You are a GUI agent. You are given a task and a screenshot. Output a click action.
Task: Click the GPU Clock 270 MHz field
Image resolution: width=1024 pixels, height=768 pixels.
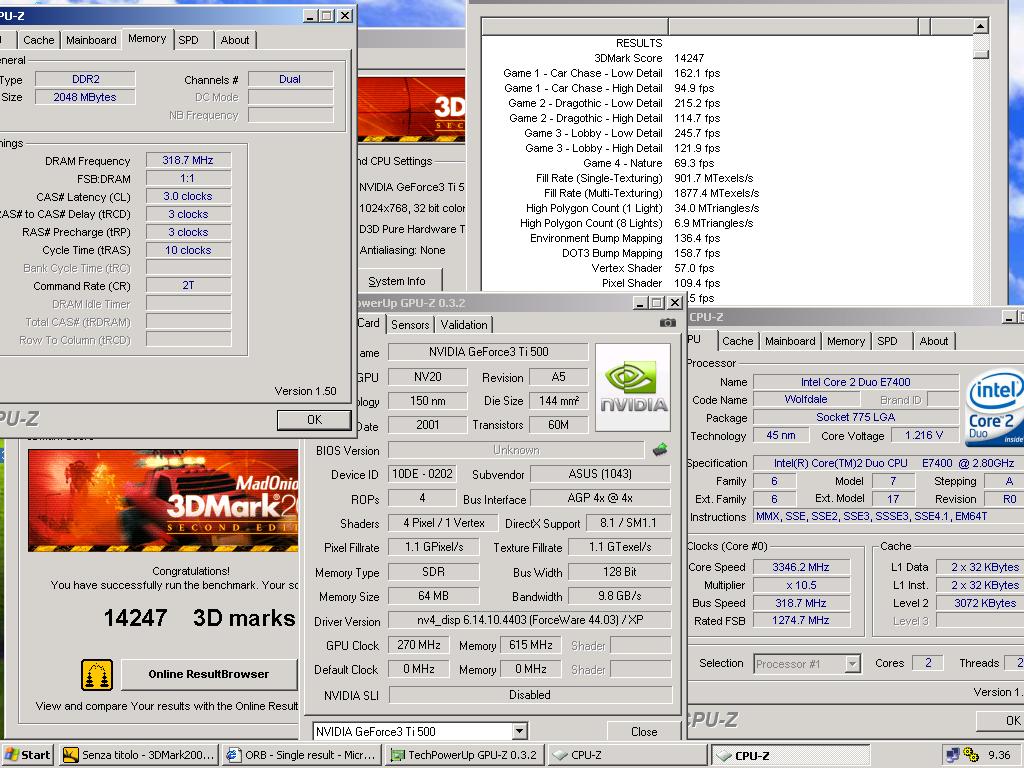coord(419,645)
